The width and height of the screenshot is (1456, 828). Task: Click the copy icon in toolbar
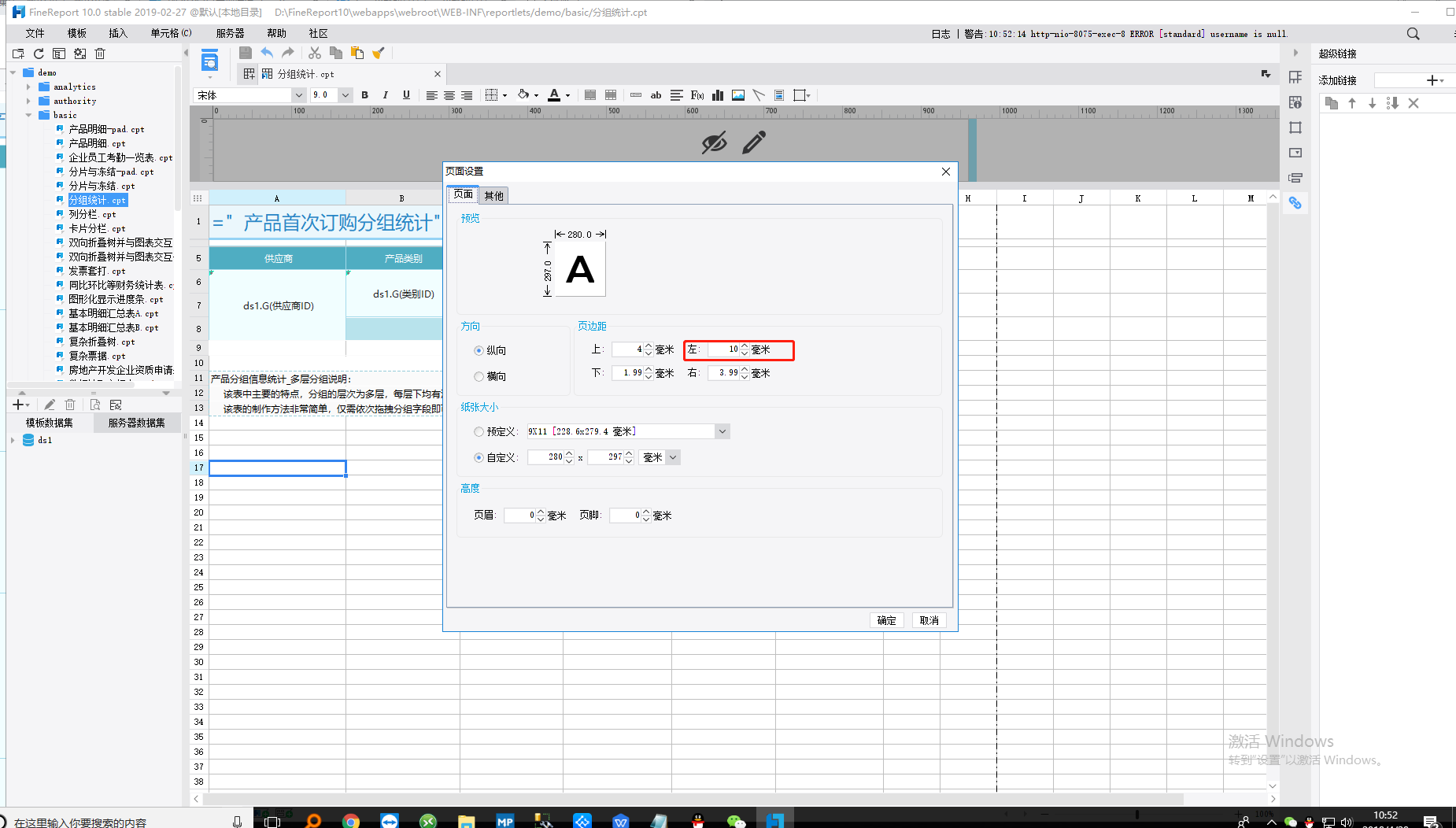(x=336, y=53)
